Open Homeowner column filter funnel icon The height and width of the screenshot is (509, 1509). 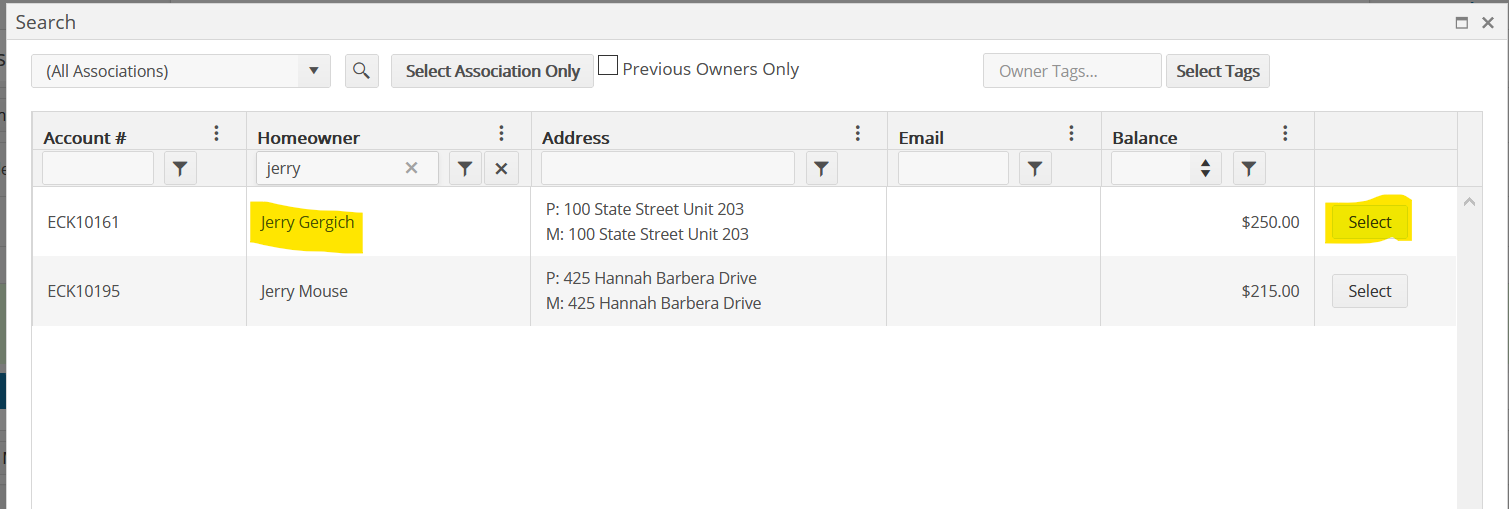(465, 169)
